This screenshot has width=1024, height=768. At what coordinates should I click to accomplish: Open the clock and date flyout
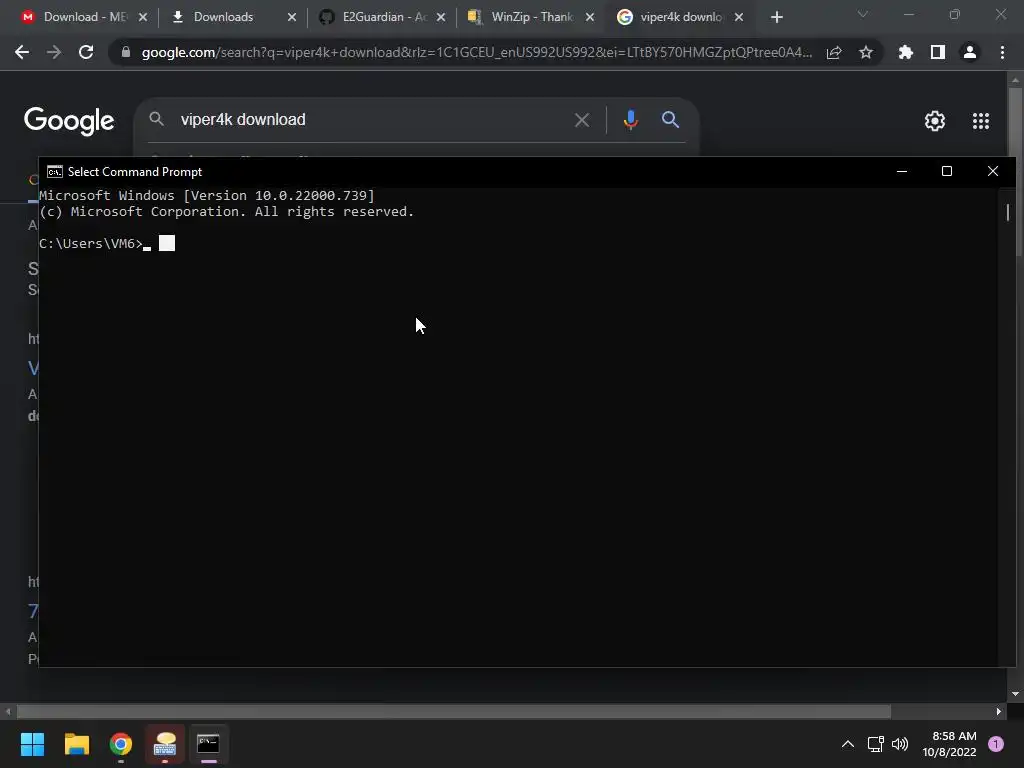point(950,744)
